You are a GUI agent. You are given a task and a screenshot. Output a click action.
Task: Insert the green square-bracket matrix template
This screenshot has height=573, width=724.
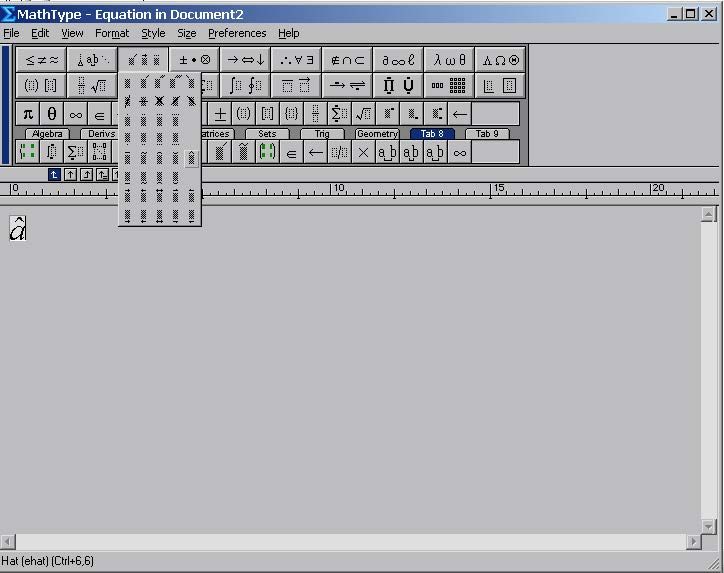pyautogui.click(x=28, y=152)
